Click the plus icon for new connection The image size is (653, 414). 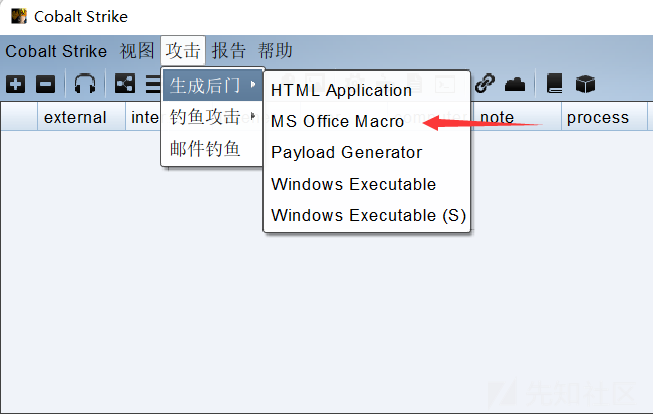15,84
